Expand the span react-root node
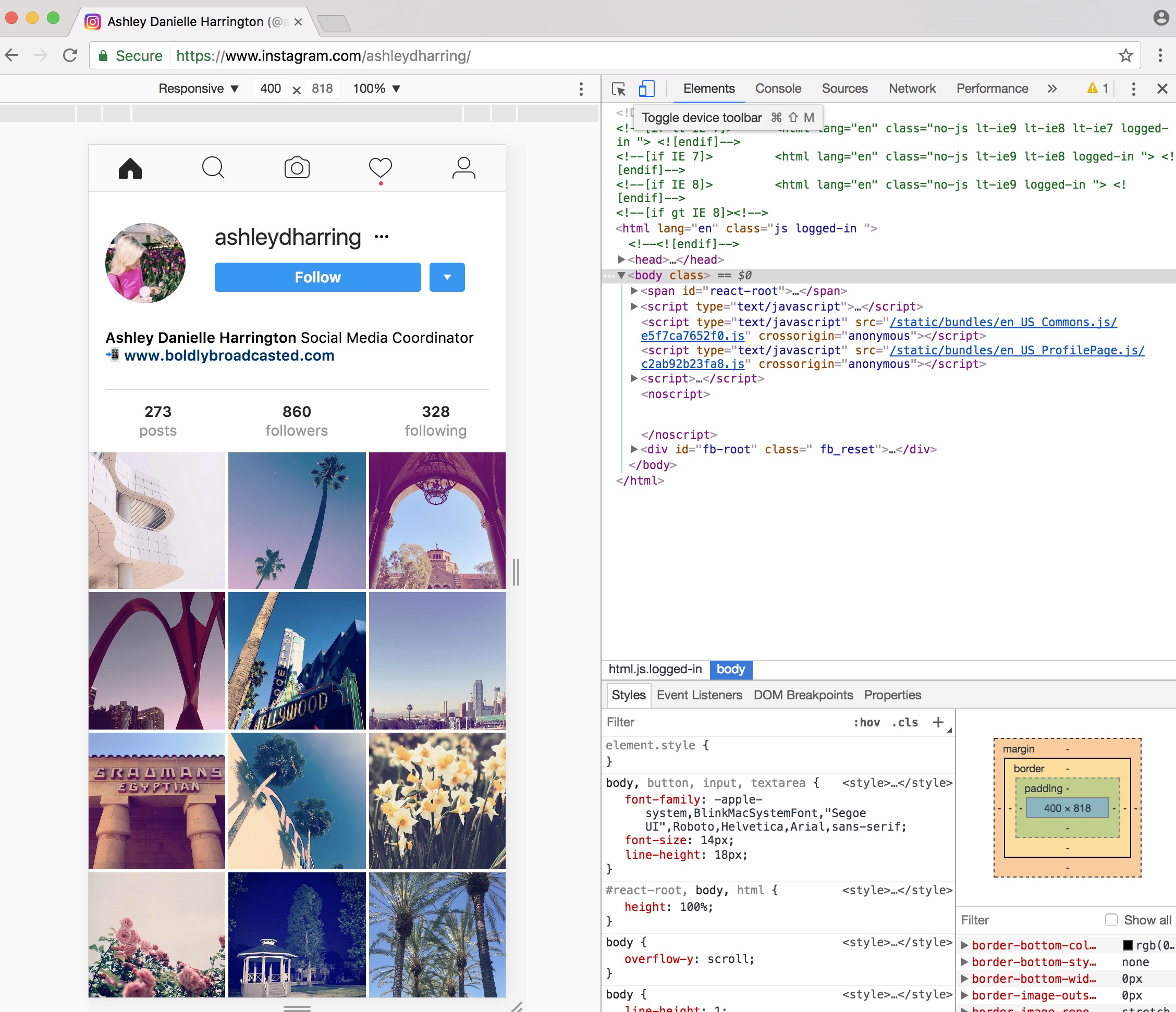Image resolution: width=1176 pixels, height=1012 pixels. 634,291
